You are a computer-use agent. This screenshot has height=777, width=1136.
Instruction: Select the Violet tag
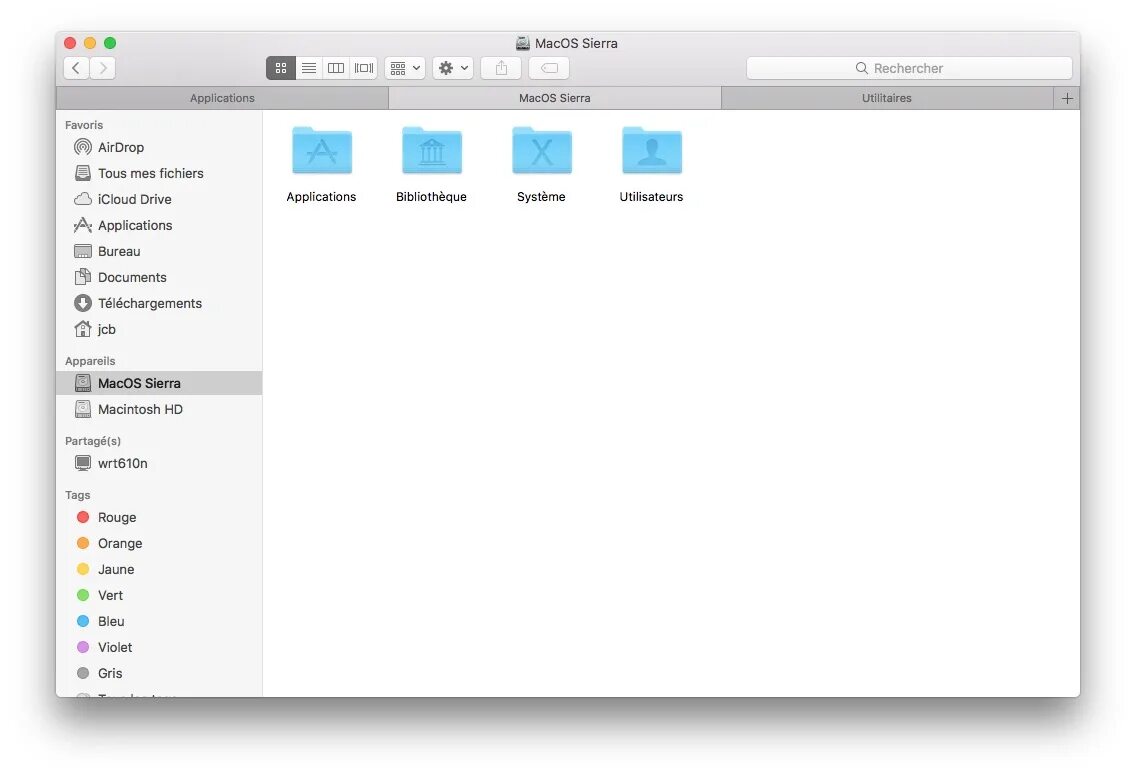pyautogui.click(x=159, y=648)
